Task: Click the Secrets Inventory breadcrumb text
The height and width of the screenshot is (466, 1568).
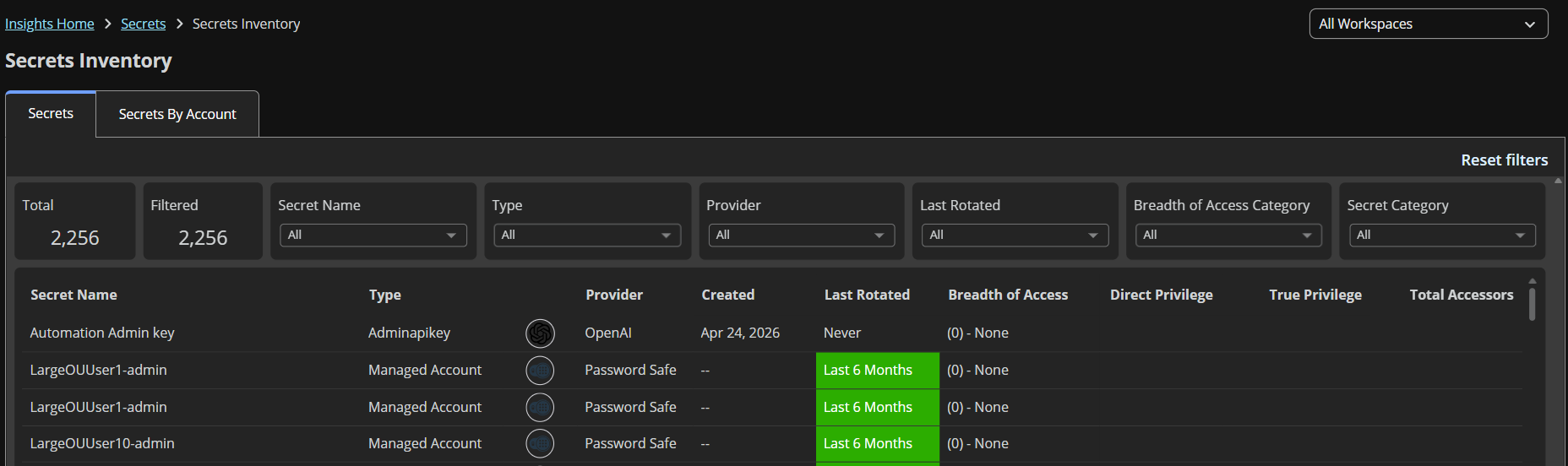Action: click(246, 24)
